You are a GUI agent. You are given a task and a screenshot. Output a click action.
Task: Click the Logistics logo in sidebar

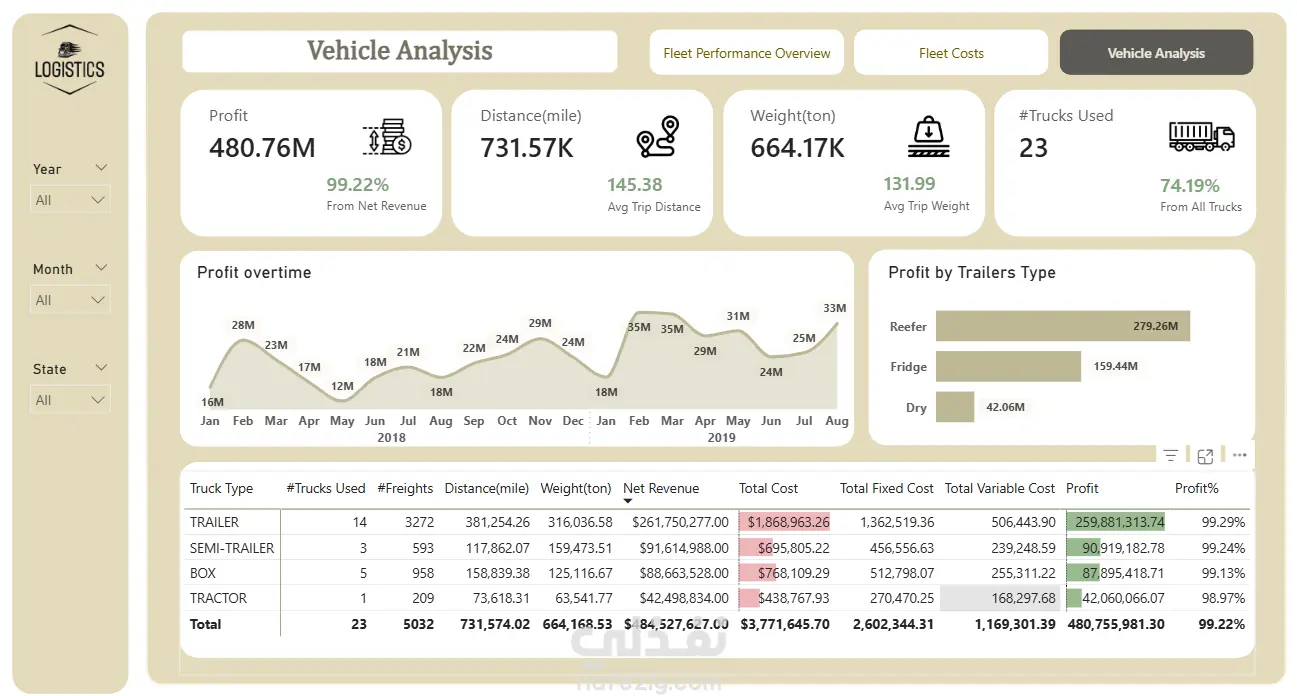click(69, 60)
